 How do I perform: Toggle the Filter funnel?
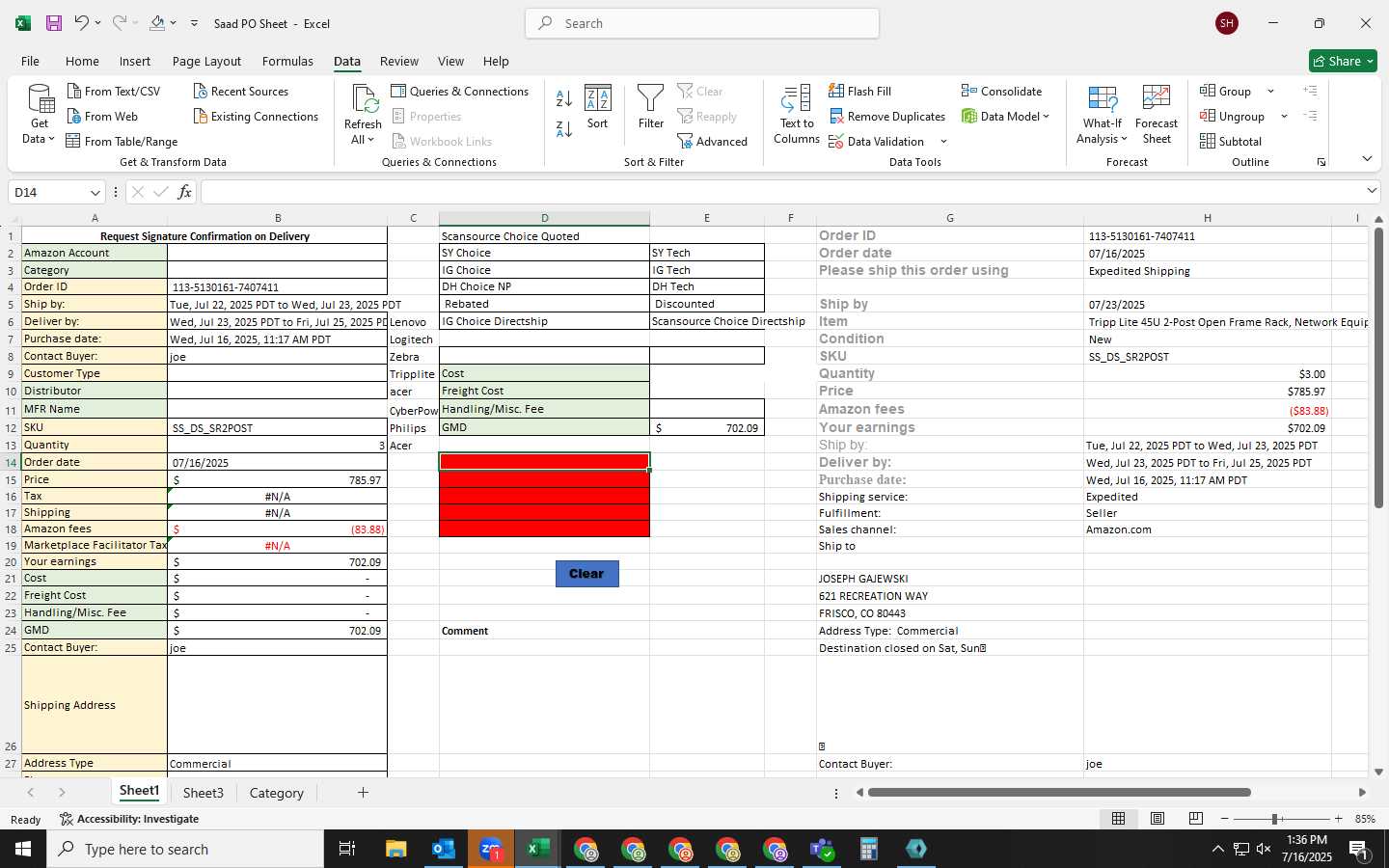[x=651, y=107]
